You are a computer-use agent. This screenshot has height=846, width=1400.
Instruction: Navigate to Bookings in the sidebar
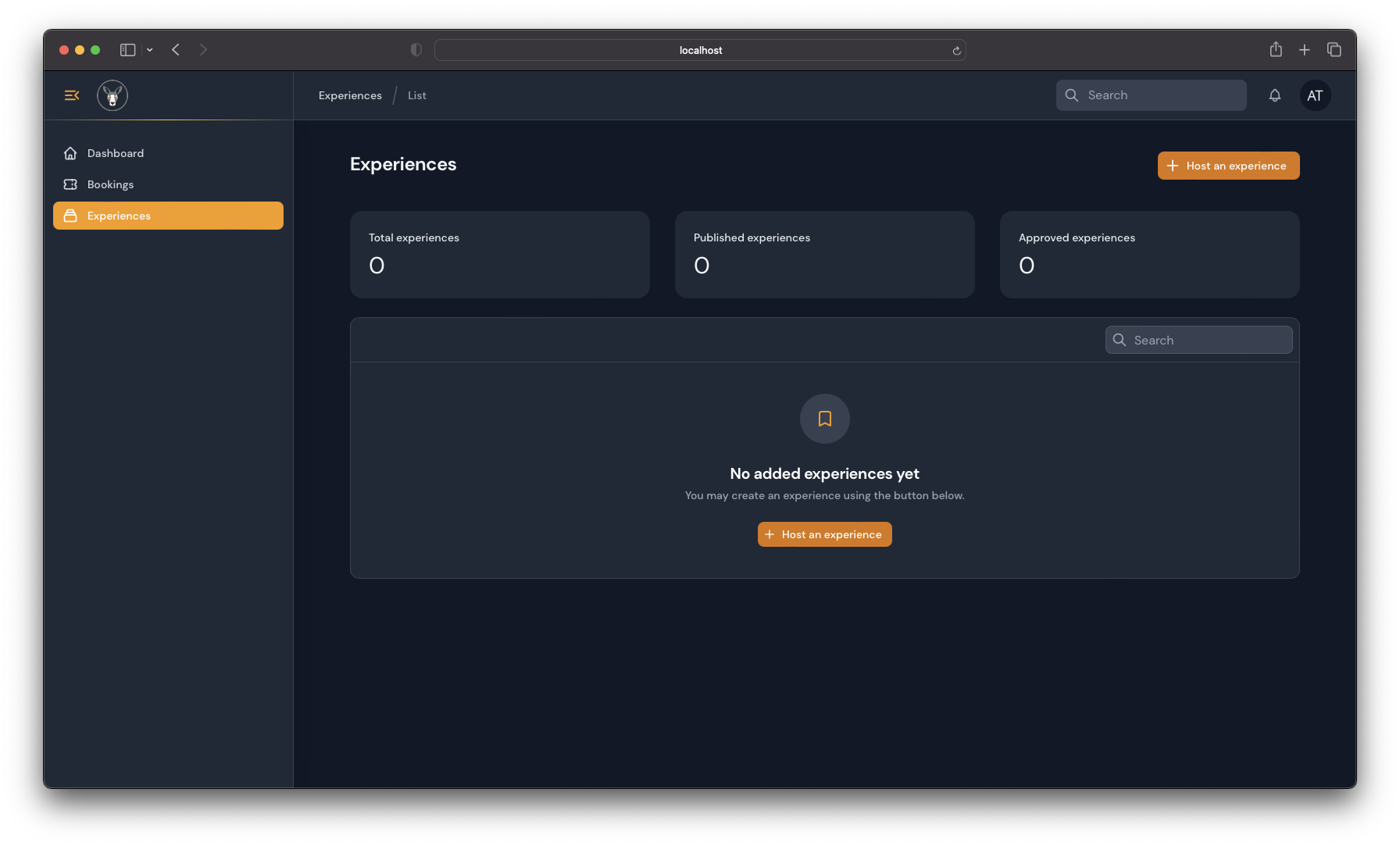tap(110, 184)
